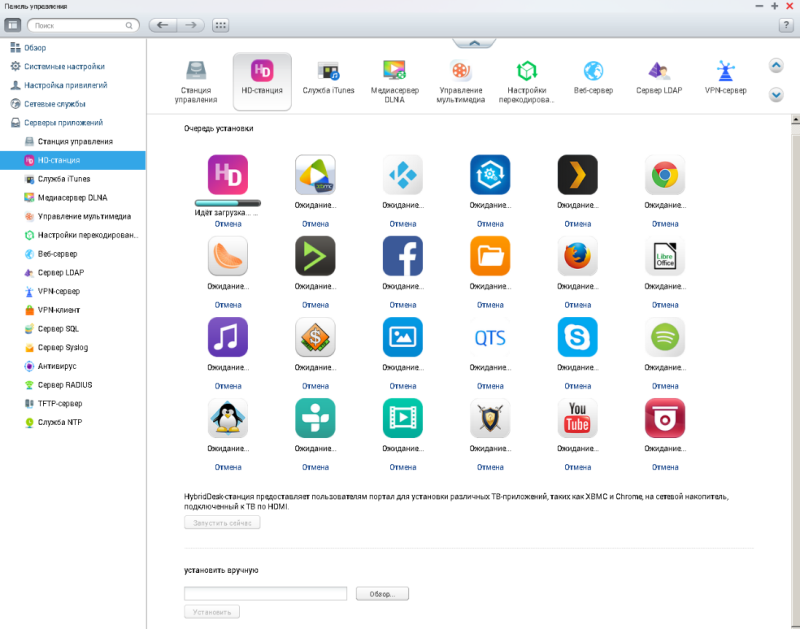Go back with the left arrow button
Screen dimensions: 800x629
[x=163, y=25]
